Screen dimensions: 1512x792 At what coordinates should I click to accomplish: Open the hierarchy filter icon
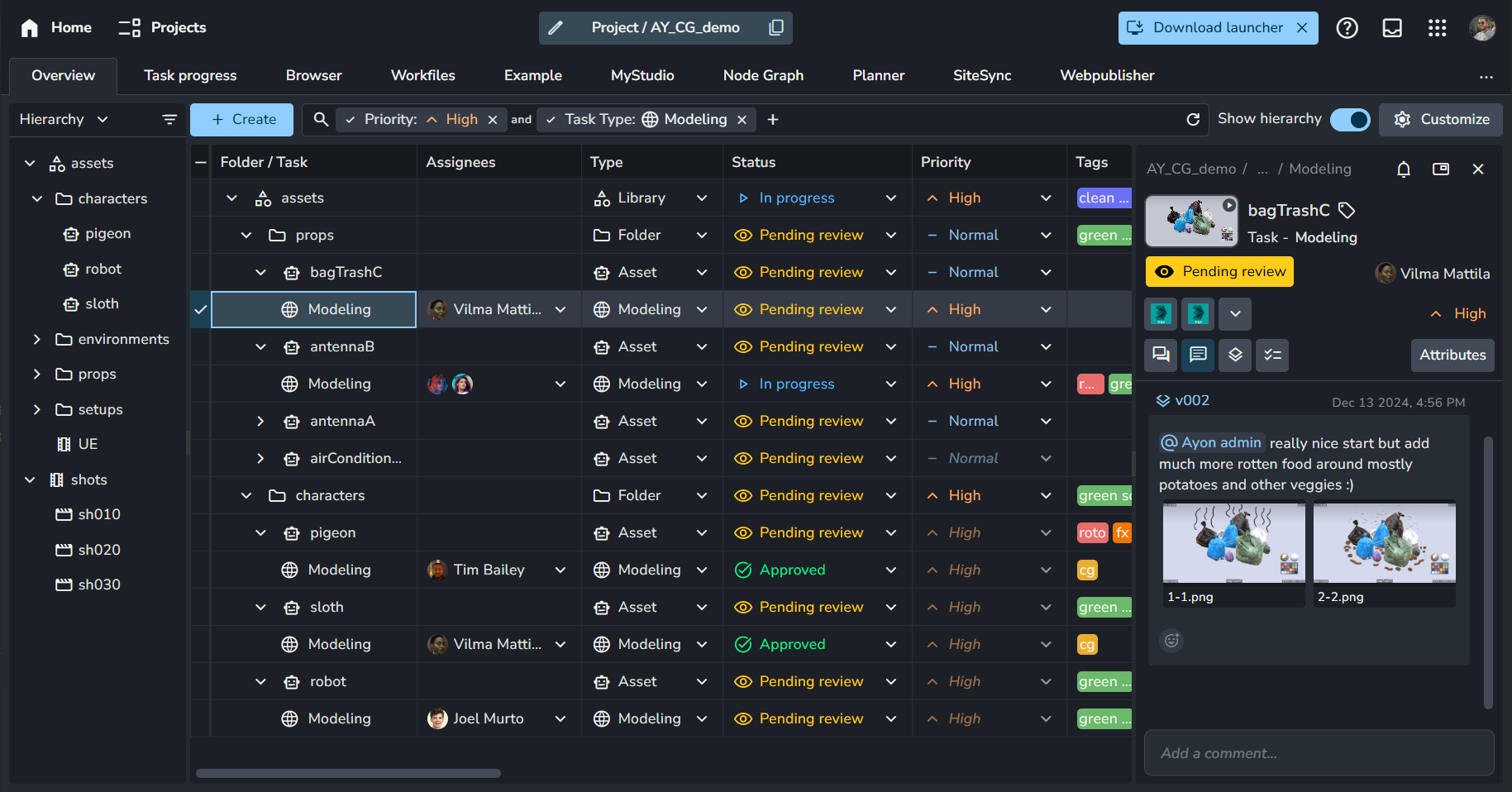[169, 120]
